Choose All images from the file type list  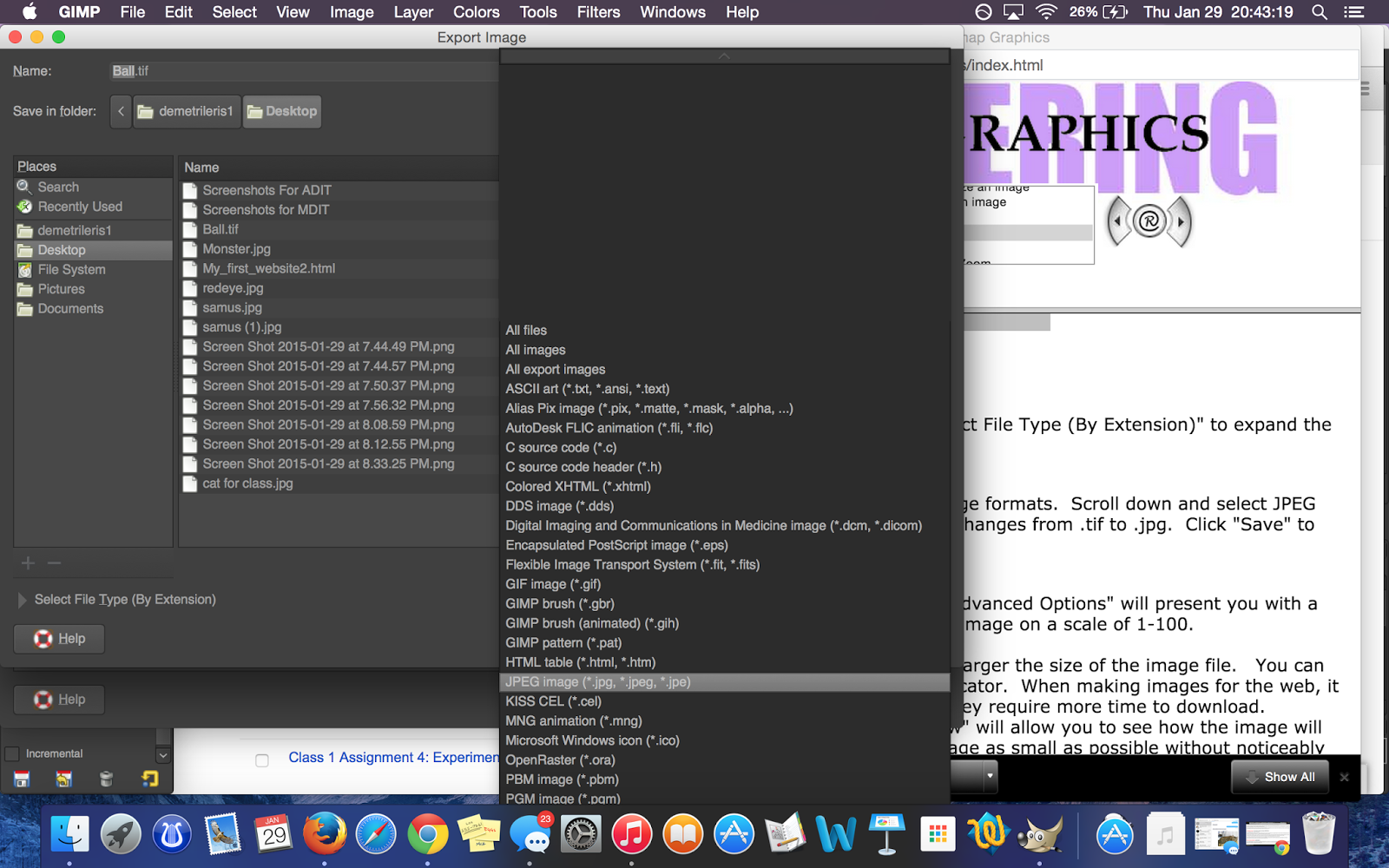pos(725,350)
